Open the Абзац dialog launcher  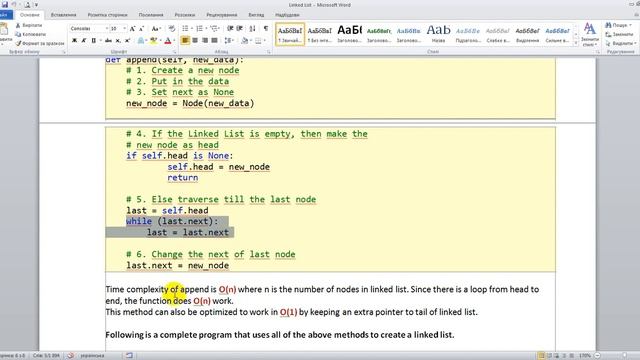point(269,52)
